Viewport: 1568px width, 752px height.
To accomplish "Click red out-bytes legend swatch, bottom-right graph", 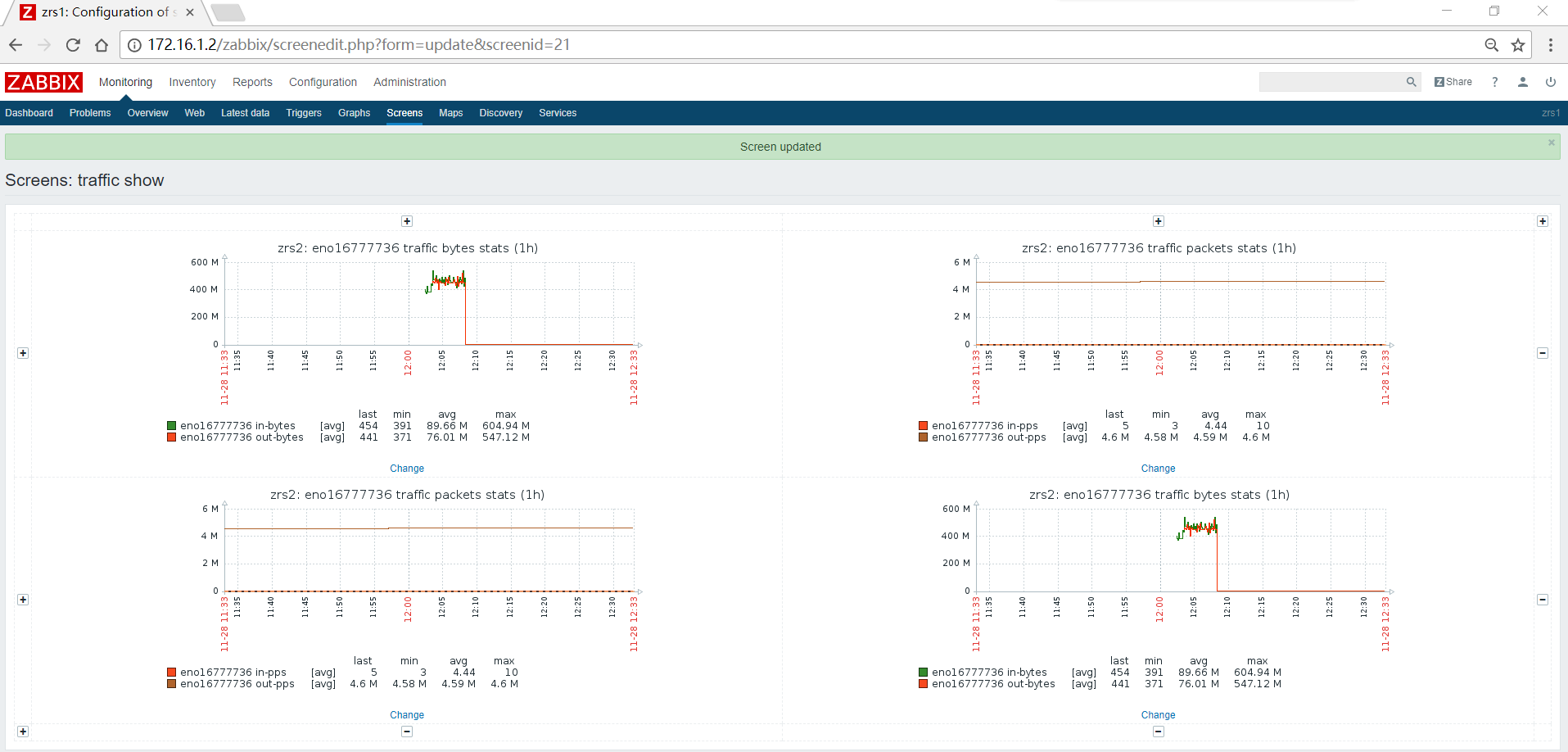I will click(x=923, y=684).
